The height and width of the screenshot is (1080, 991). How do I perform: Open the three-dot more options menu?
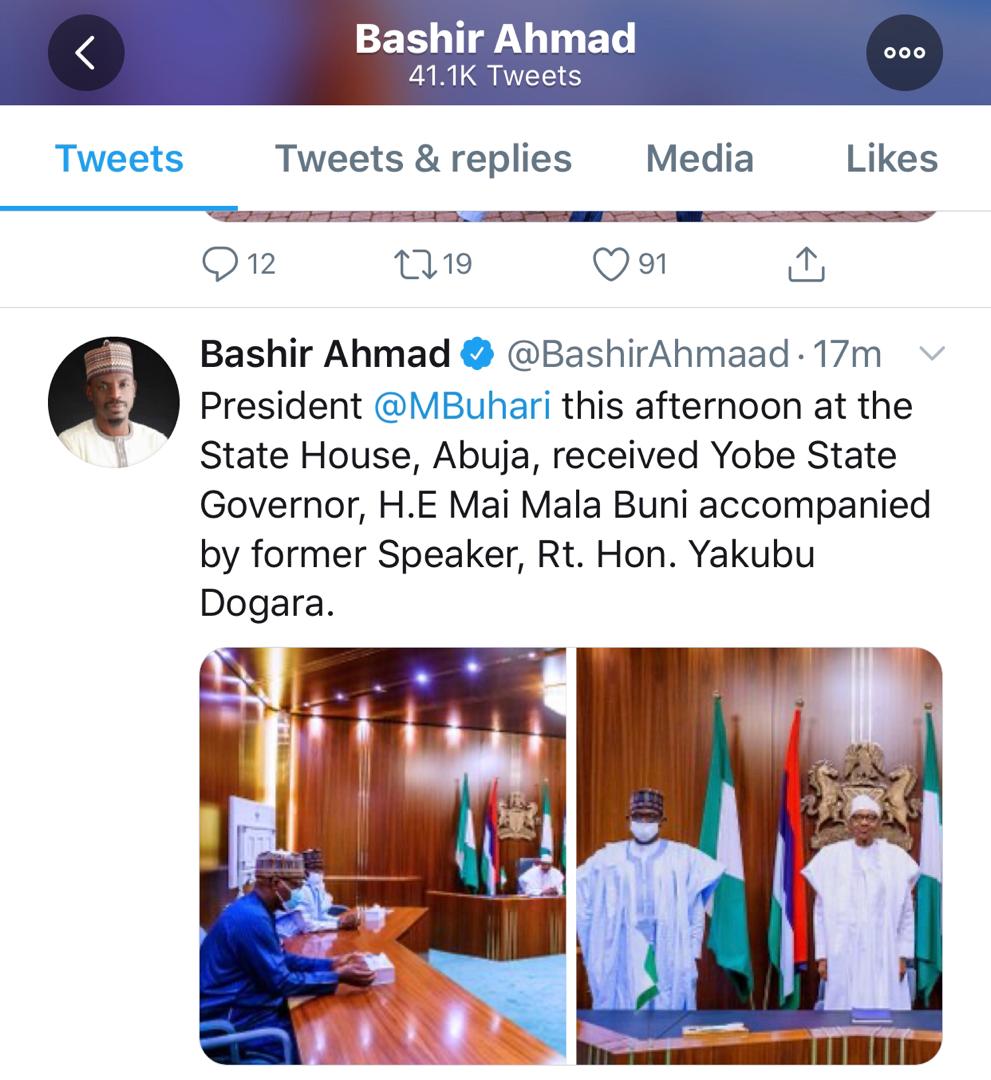(x=904, y=53)
